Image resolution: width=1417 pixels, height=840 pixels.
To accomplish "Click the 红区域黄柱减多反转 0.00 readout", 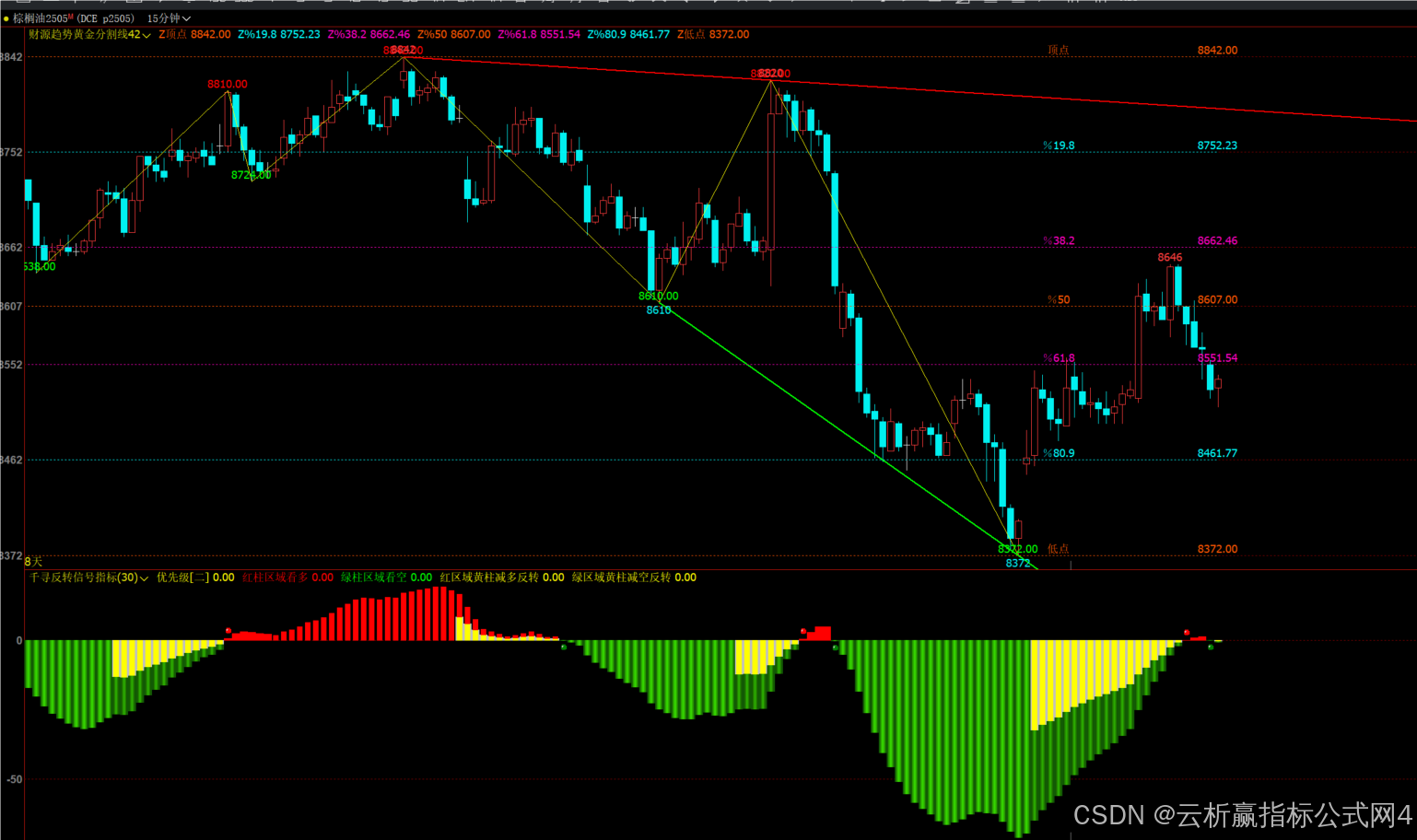I will pos(502,577).
